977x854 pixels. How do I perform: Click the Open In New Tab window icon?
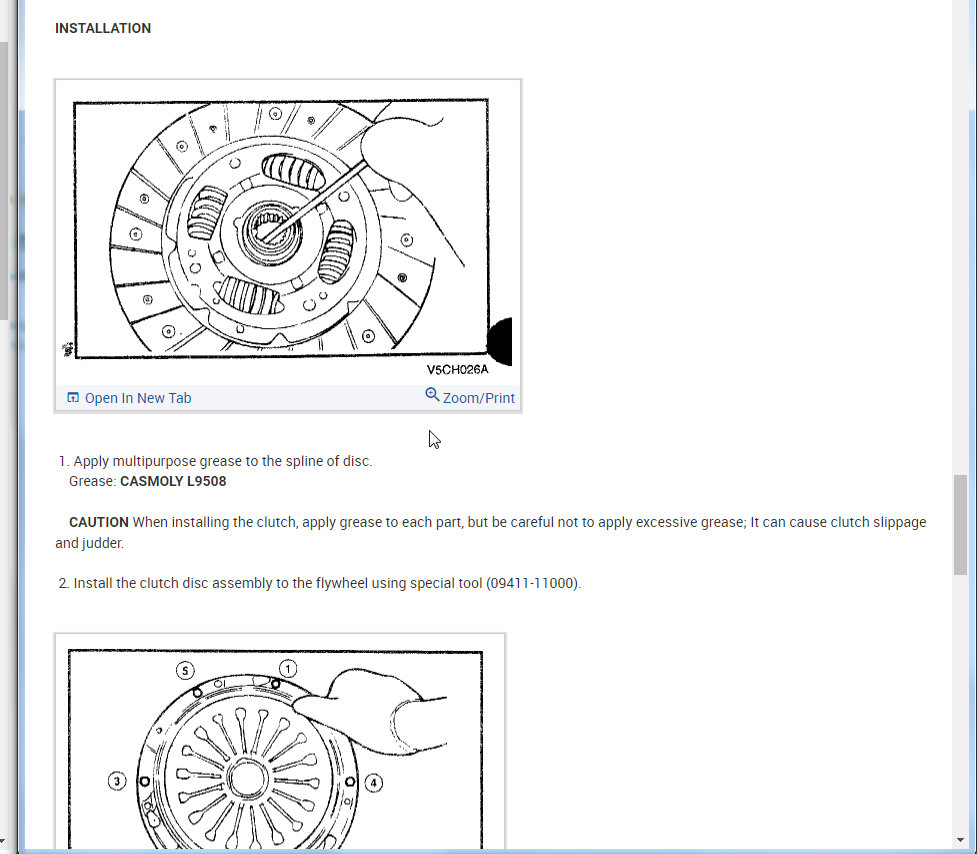click(73, 397)
